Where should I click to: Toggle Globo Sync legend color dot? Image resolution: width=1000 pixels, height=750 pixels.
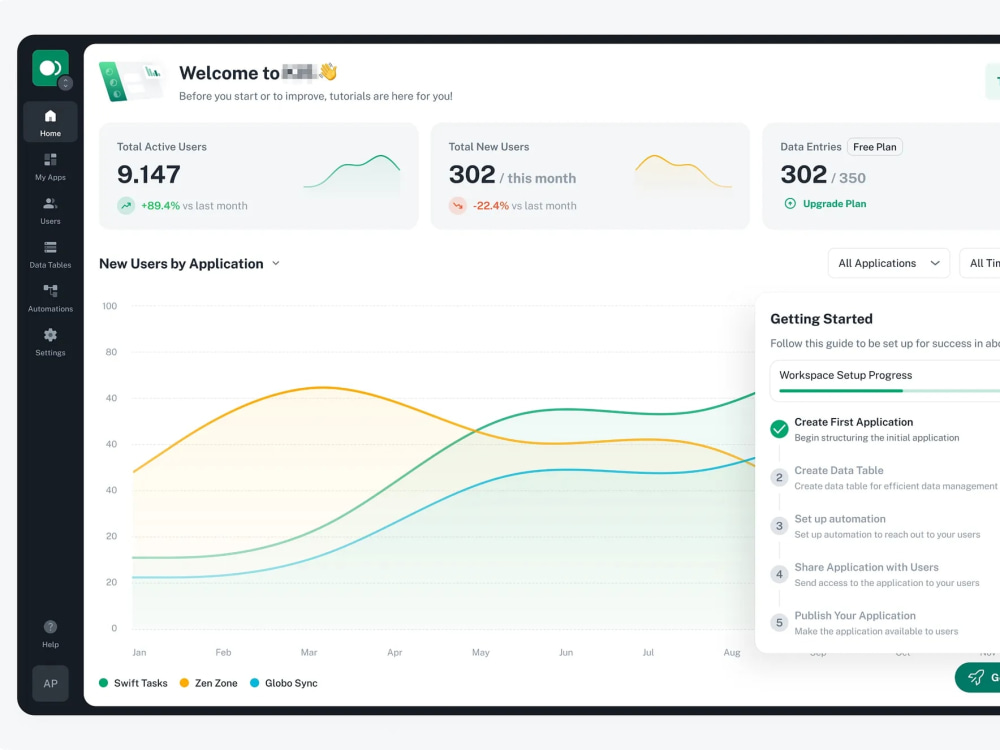tap(254, 683)
